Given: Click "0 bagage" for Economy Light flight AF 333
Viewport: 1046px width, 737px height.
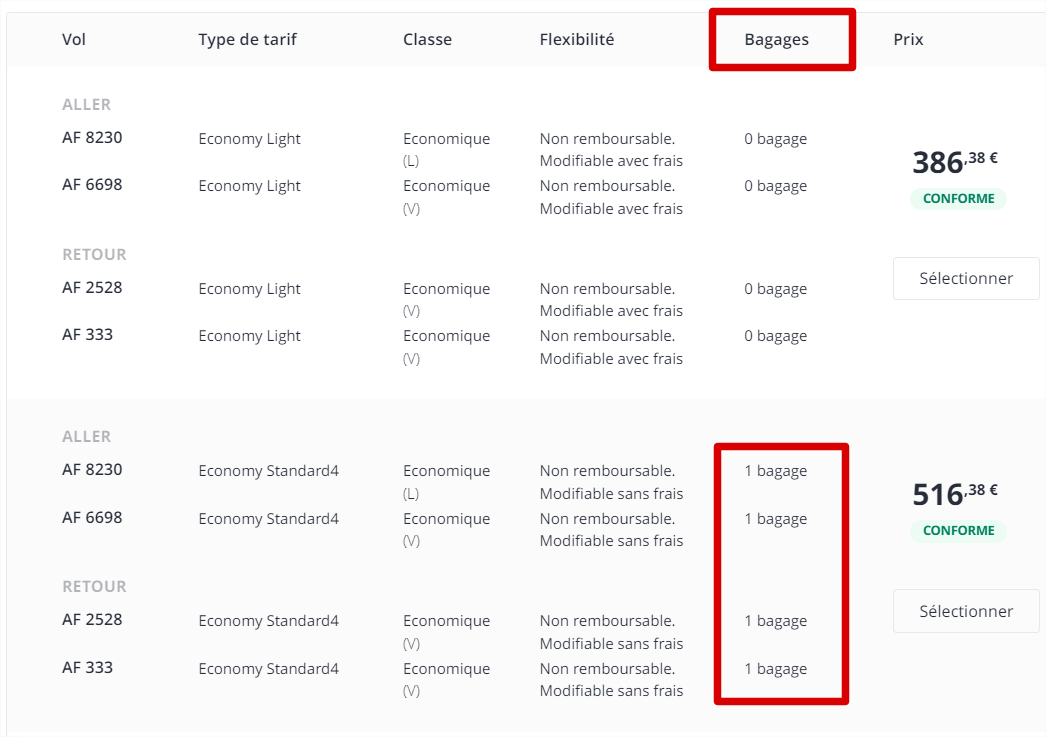Looking at the screenshot, I should (776, 336).
